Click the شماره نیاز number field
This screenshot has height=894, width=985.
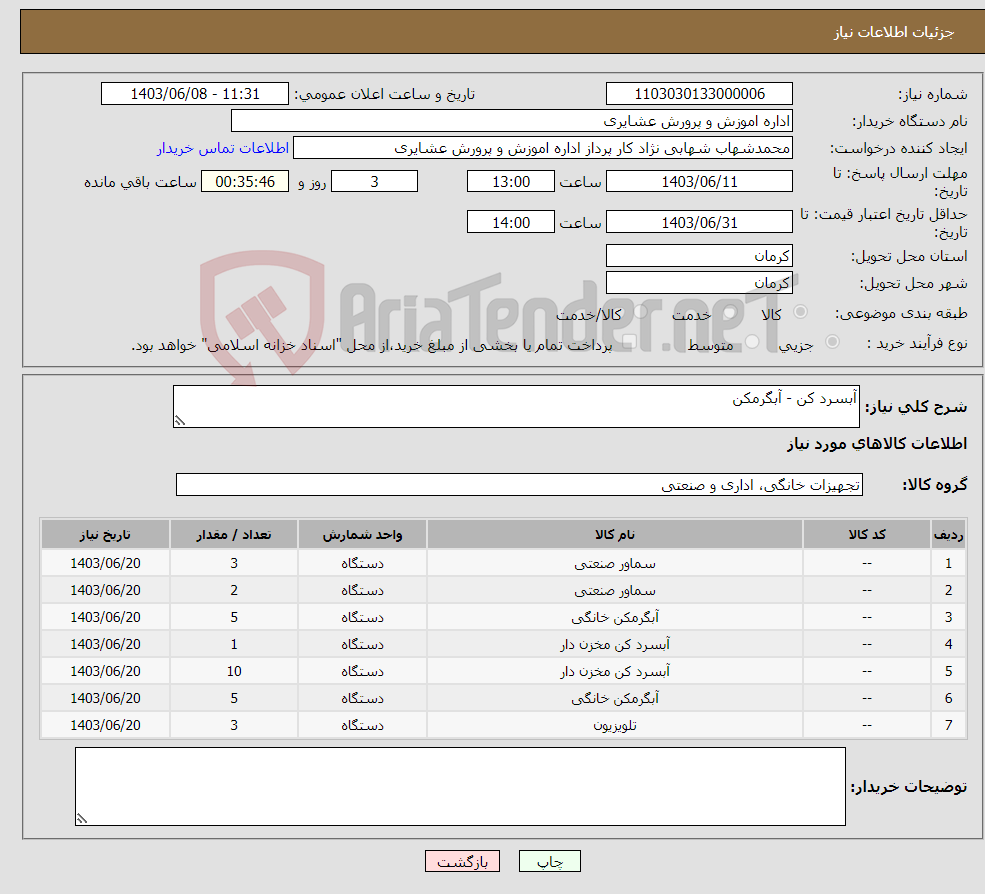[699, 94]
